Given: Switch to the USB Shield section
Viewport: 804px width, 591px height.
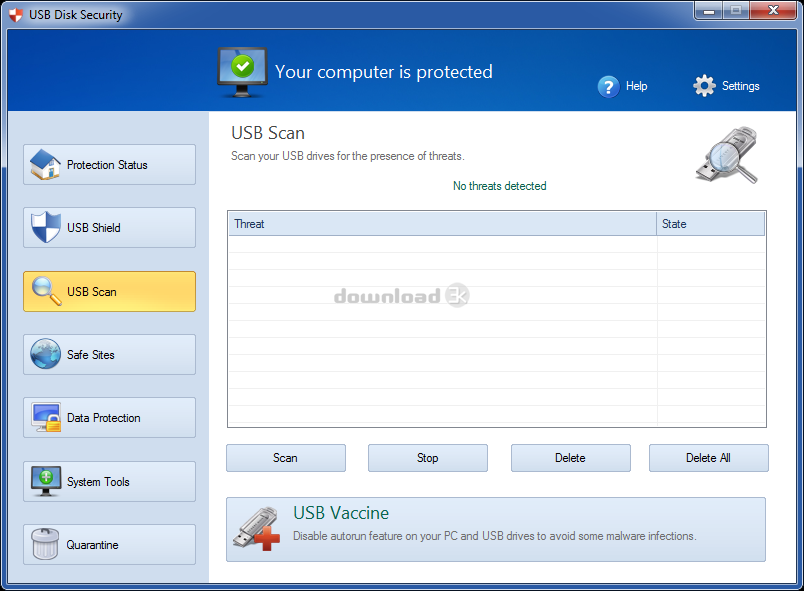Looking at the screenshot, I should [x=109, y=228].
